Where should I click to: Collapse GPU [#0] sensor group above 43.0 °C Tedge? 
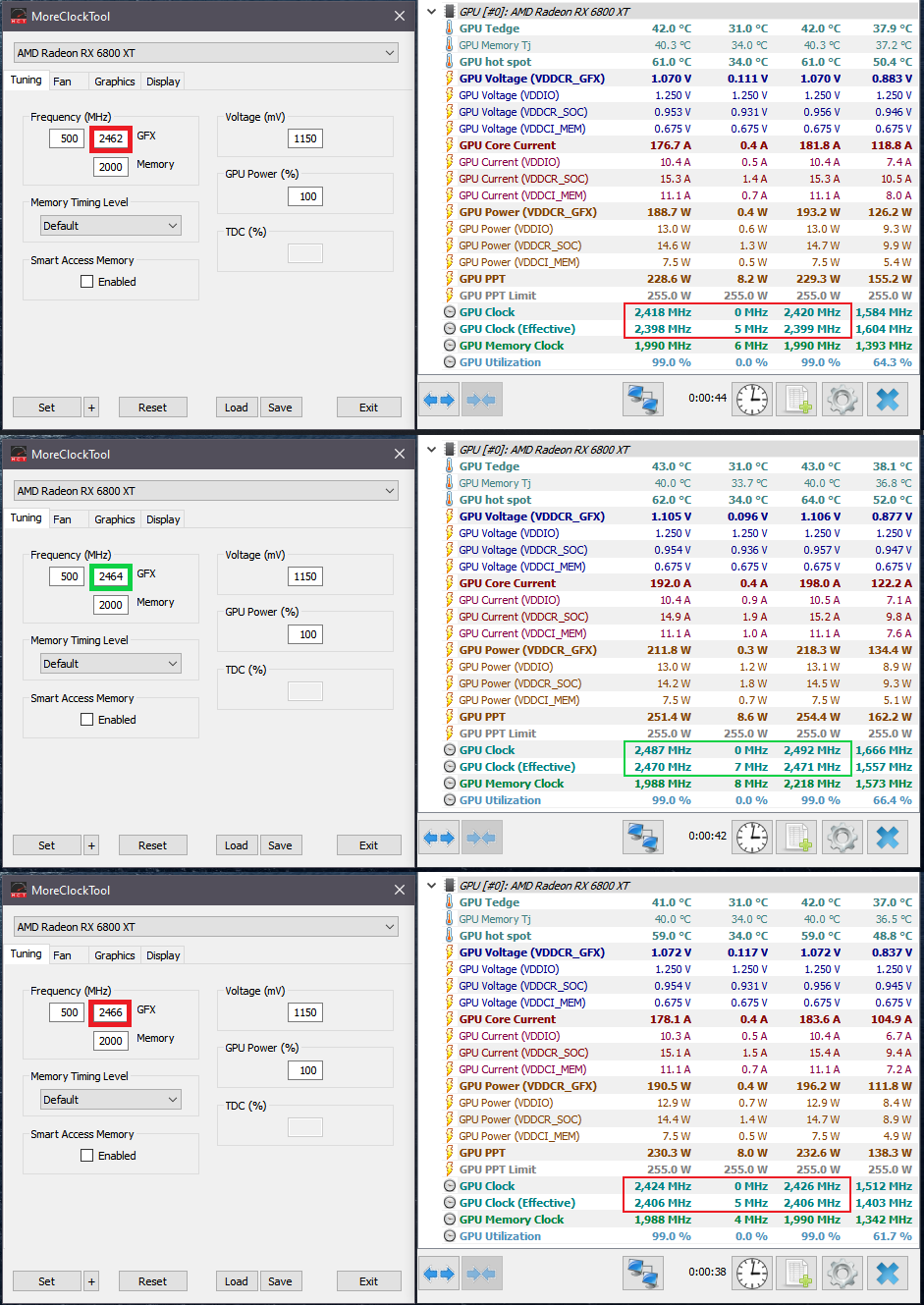click(432, 450)
